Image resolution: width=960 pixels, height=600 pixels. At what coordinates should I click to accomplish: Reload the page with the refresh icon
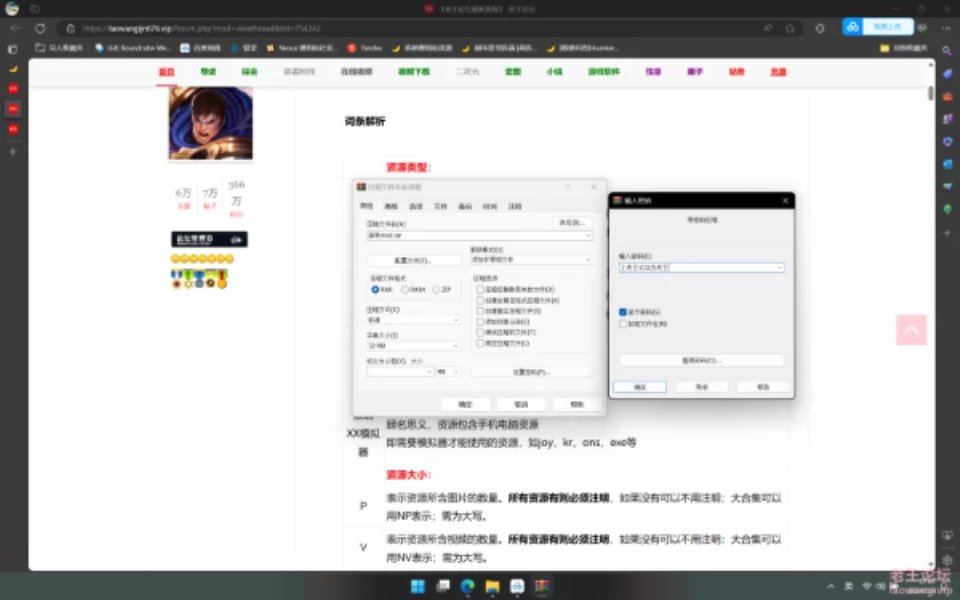40,28
